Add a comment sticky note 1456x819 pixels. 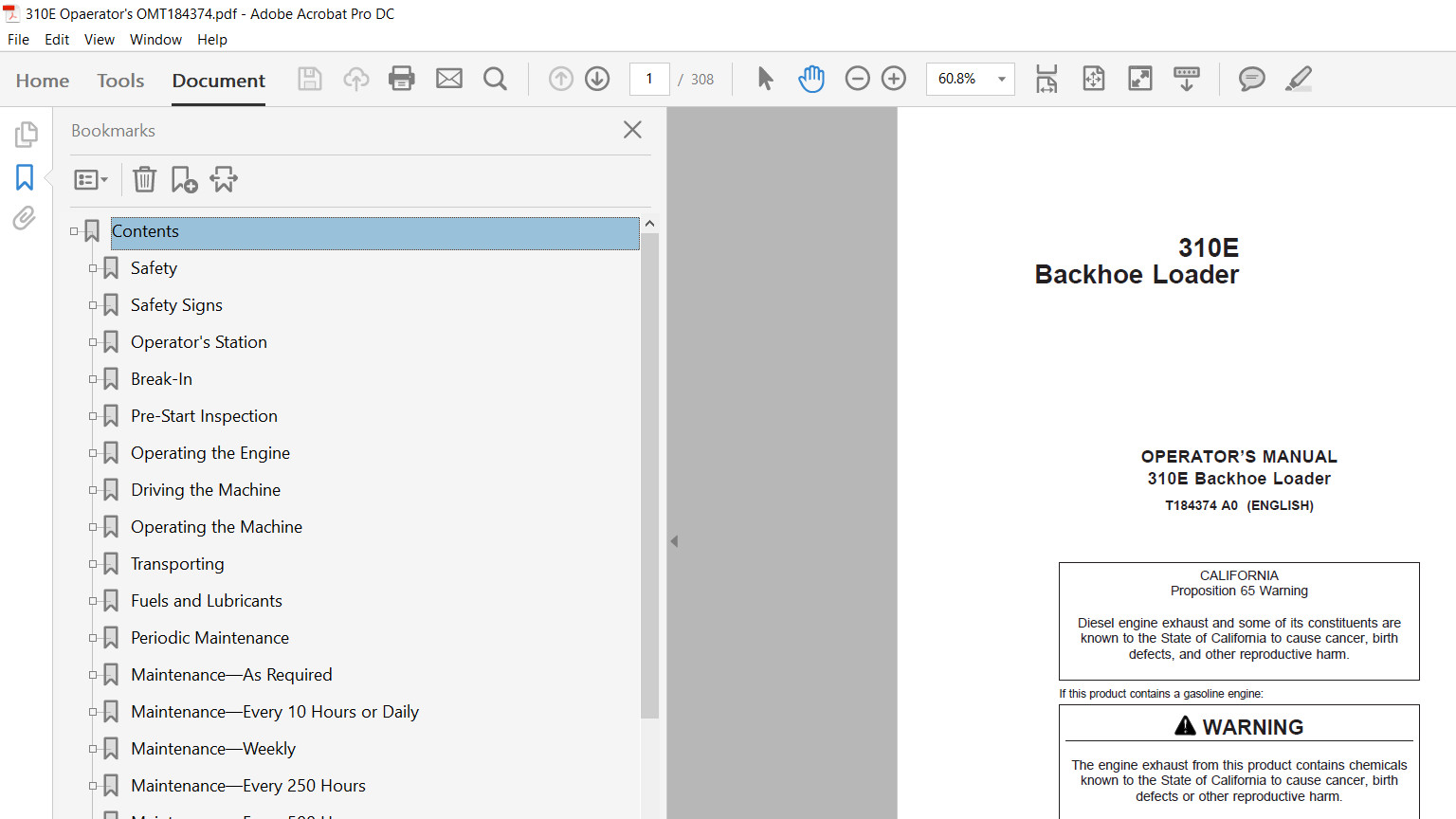coord(1252,79)
